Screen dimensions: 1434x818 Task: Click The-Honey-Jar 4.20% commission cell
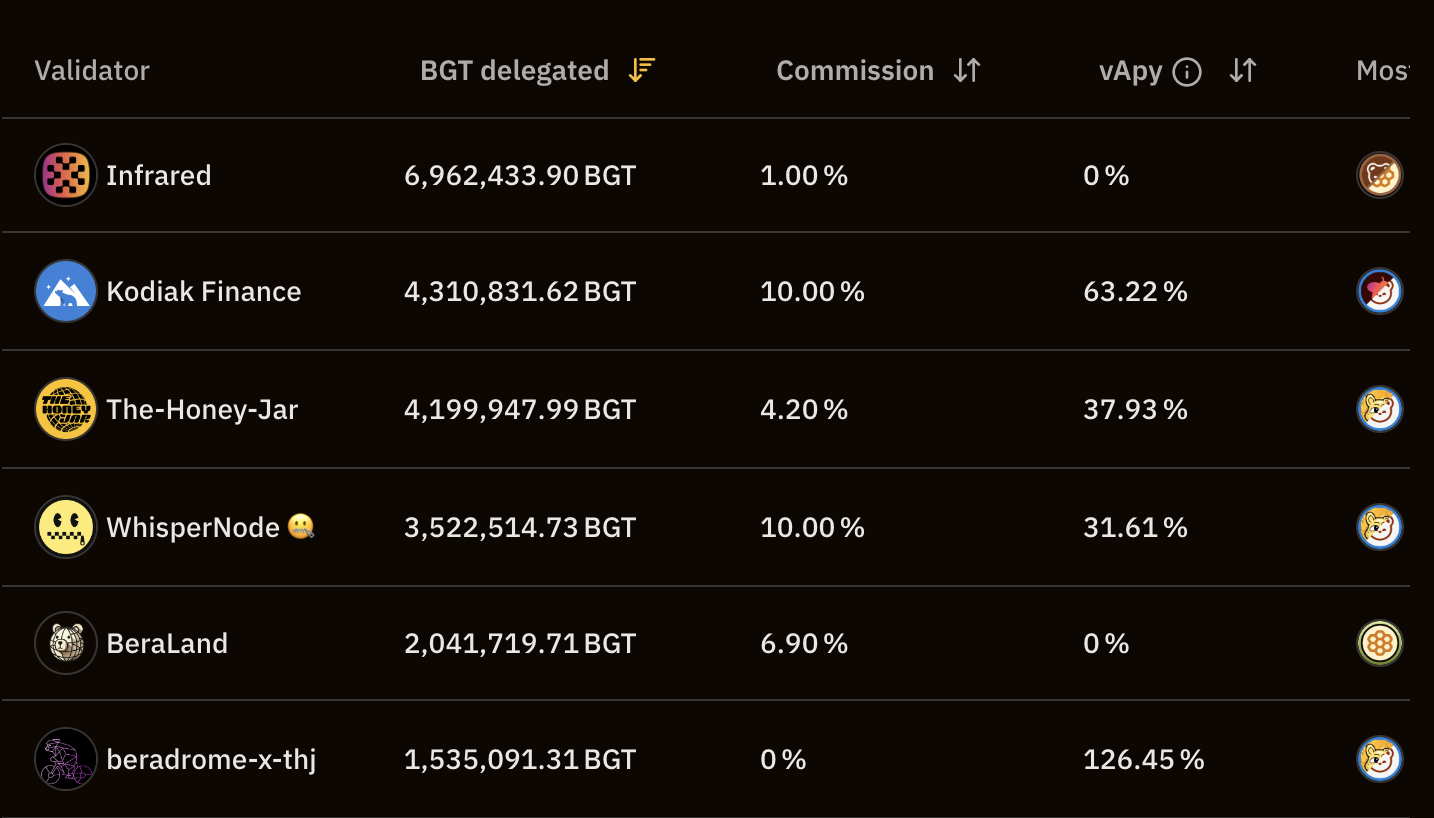tap(804, 409)
